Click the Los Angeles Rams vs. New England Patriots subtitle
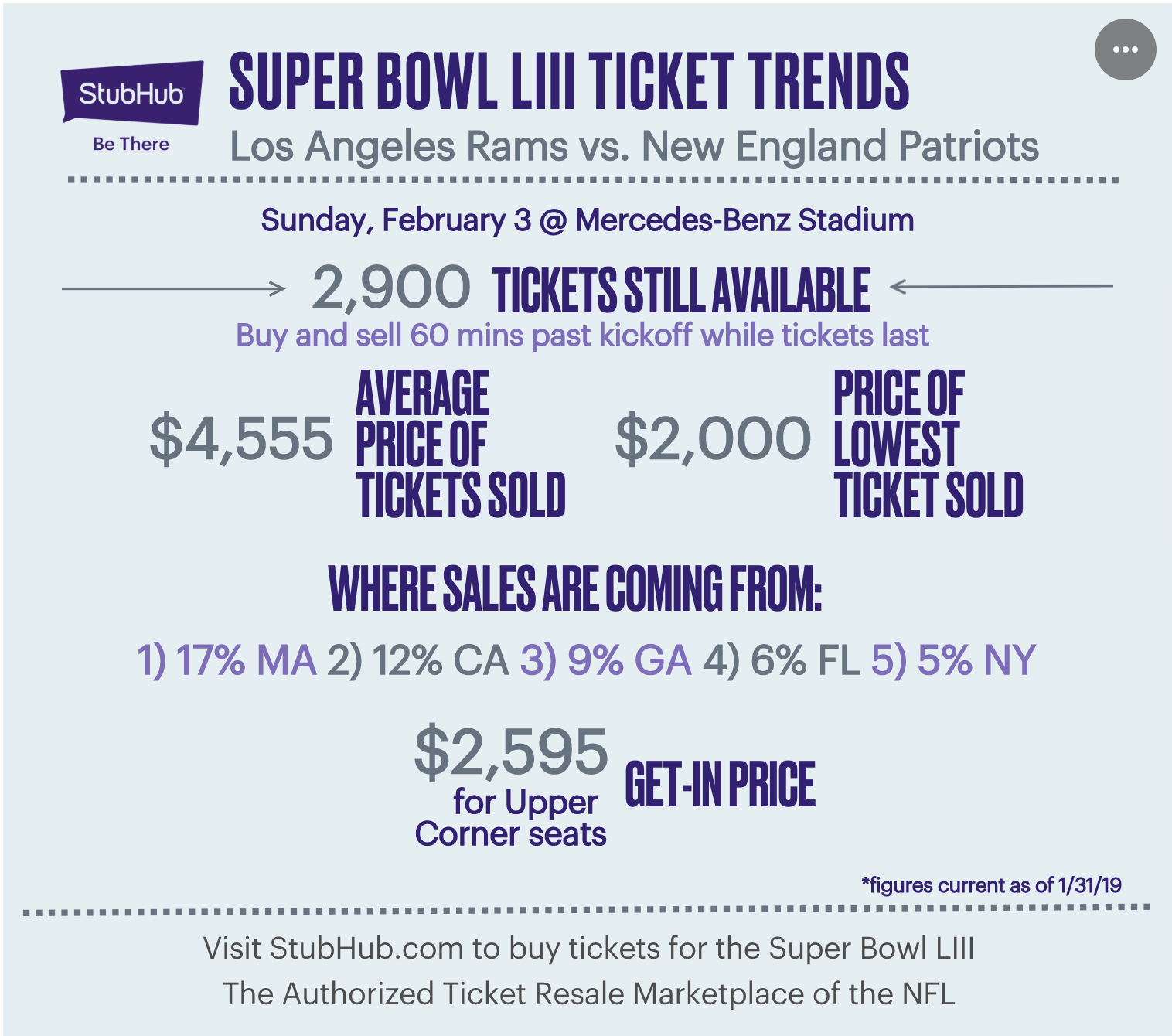 (634, 146)
